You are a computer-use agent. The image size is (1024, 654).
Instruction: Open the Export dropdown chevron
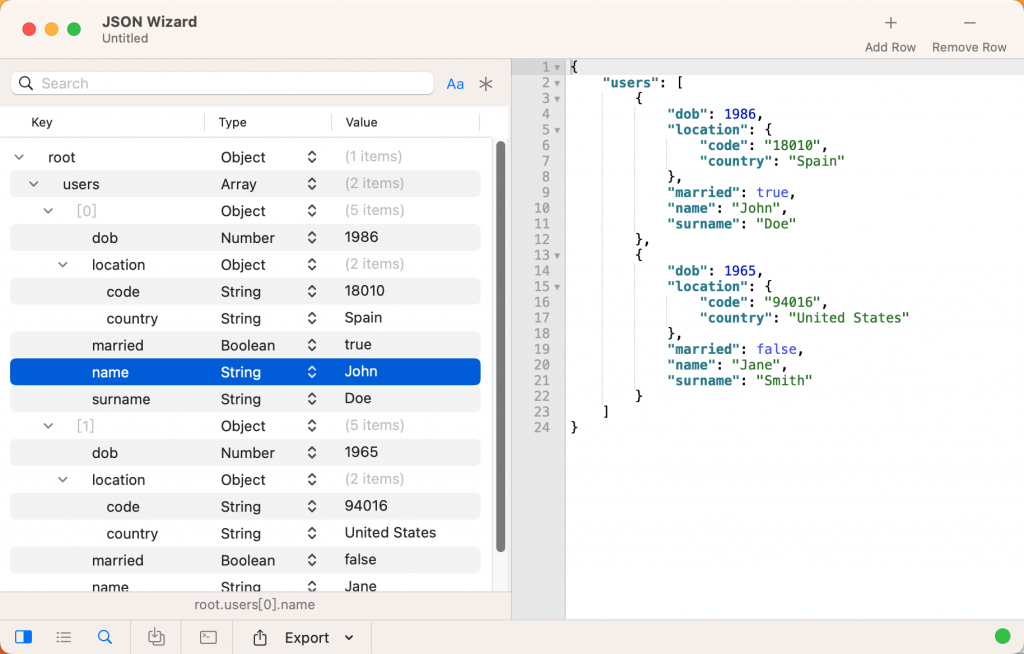pyautogui.click(x=347, y=637)
